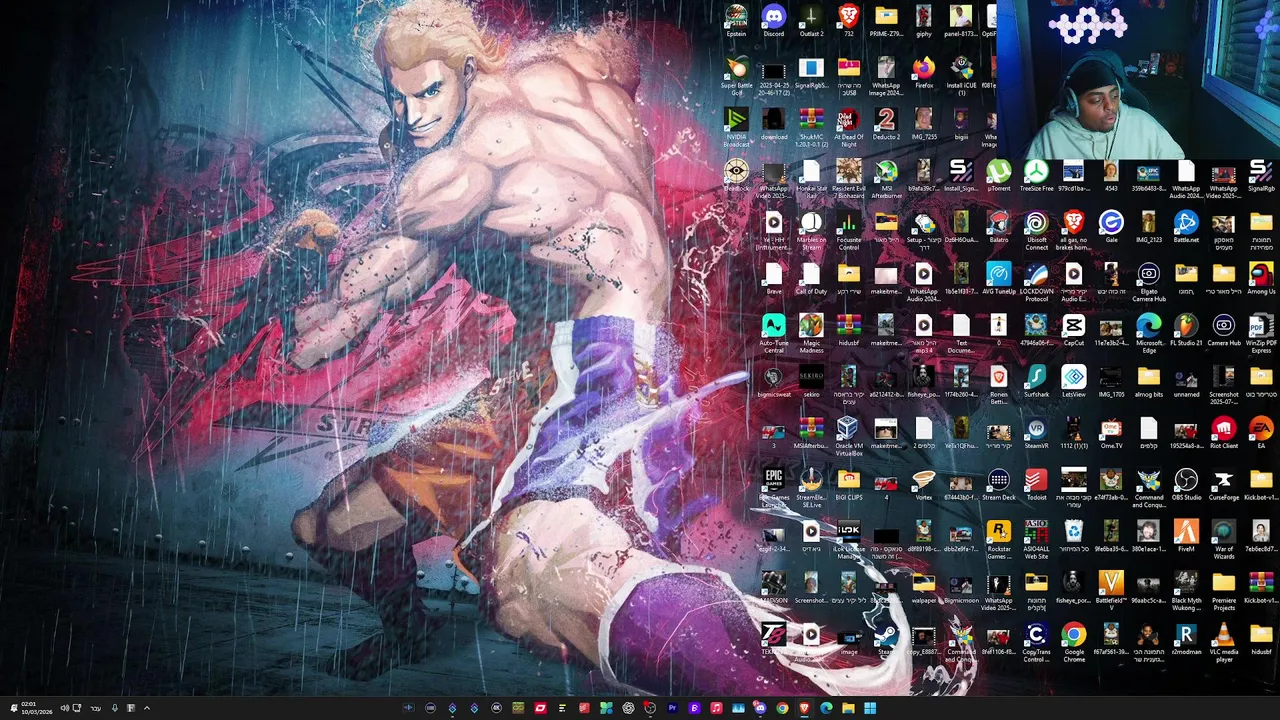
Task: Launch Google Chrome from the desktop
Action: click(x=1074, y=643)
